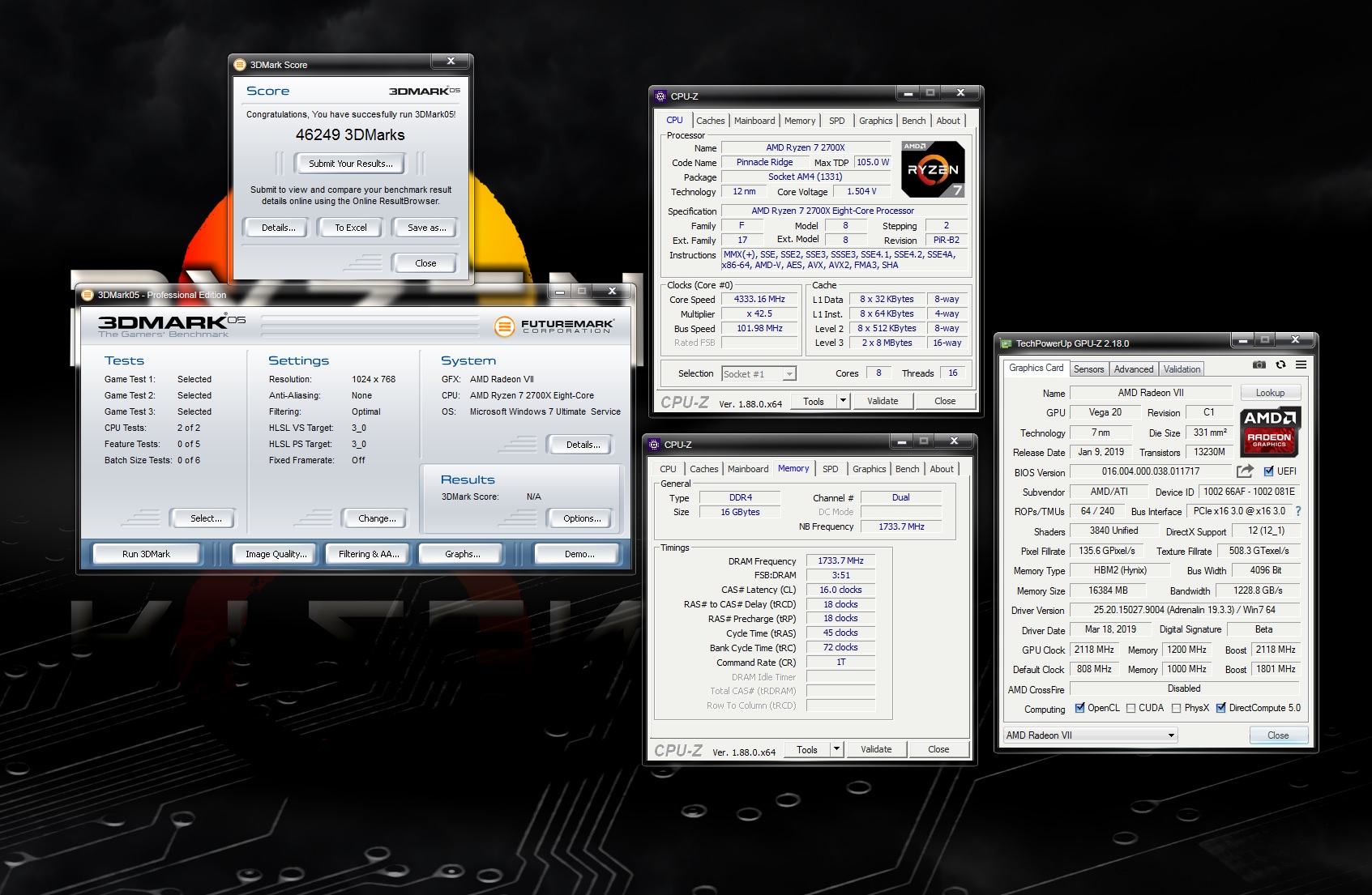
Task: Click GPU name field AMD Radeon VII
Action: 1151,393
